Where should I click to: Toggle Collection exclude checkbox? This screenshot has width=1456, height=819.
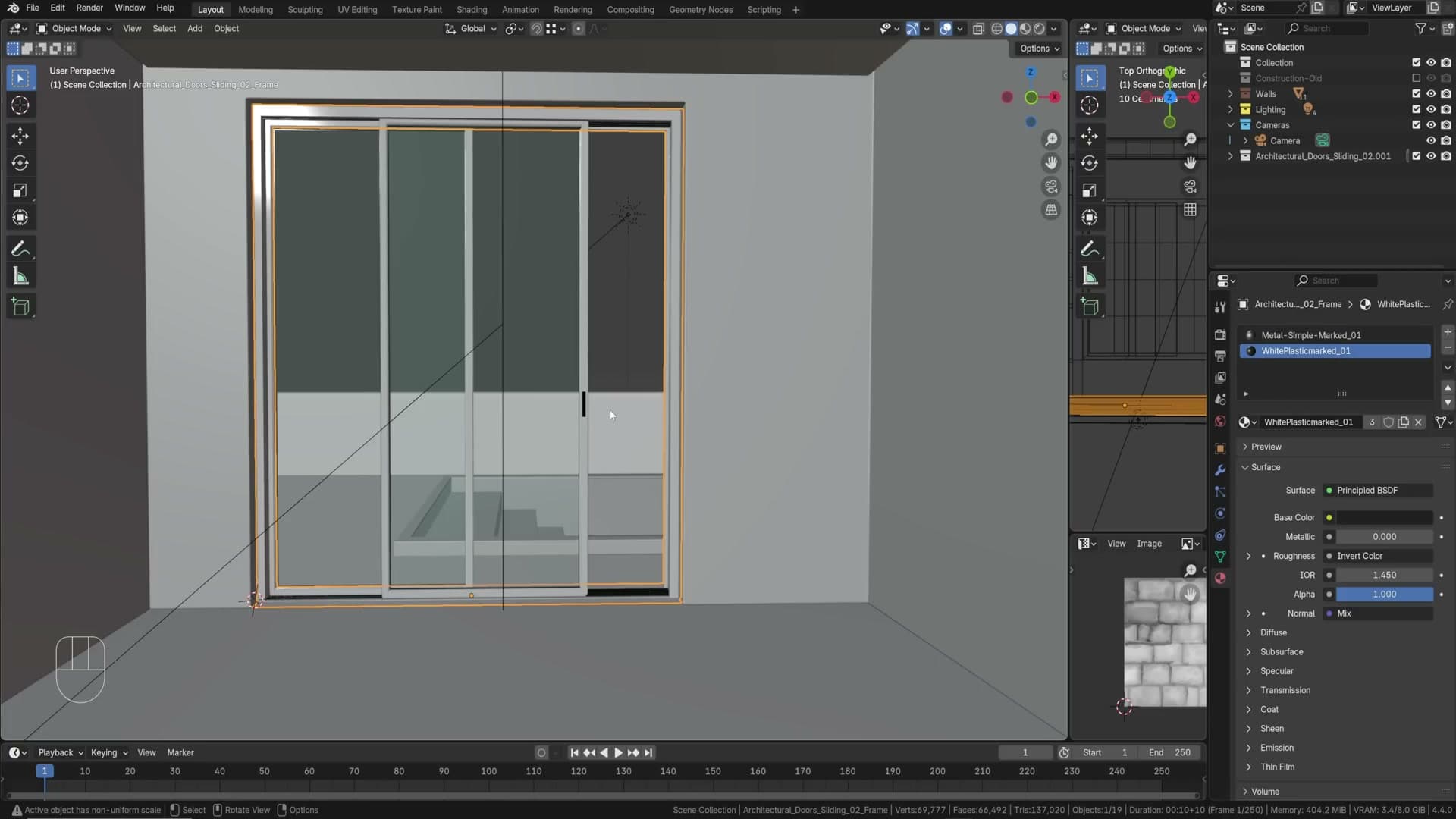[1416, 63]
